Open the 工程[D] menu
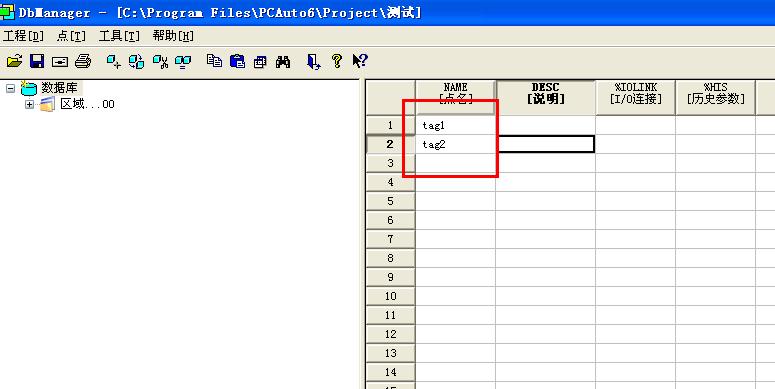 coord(23,36)
